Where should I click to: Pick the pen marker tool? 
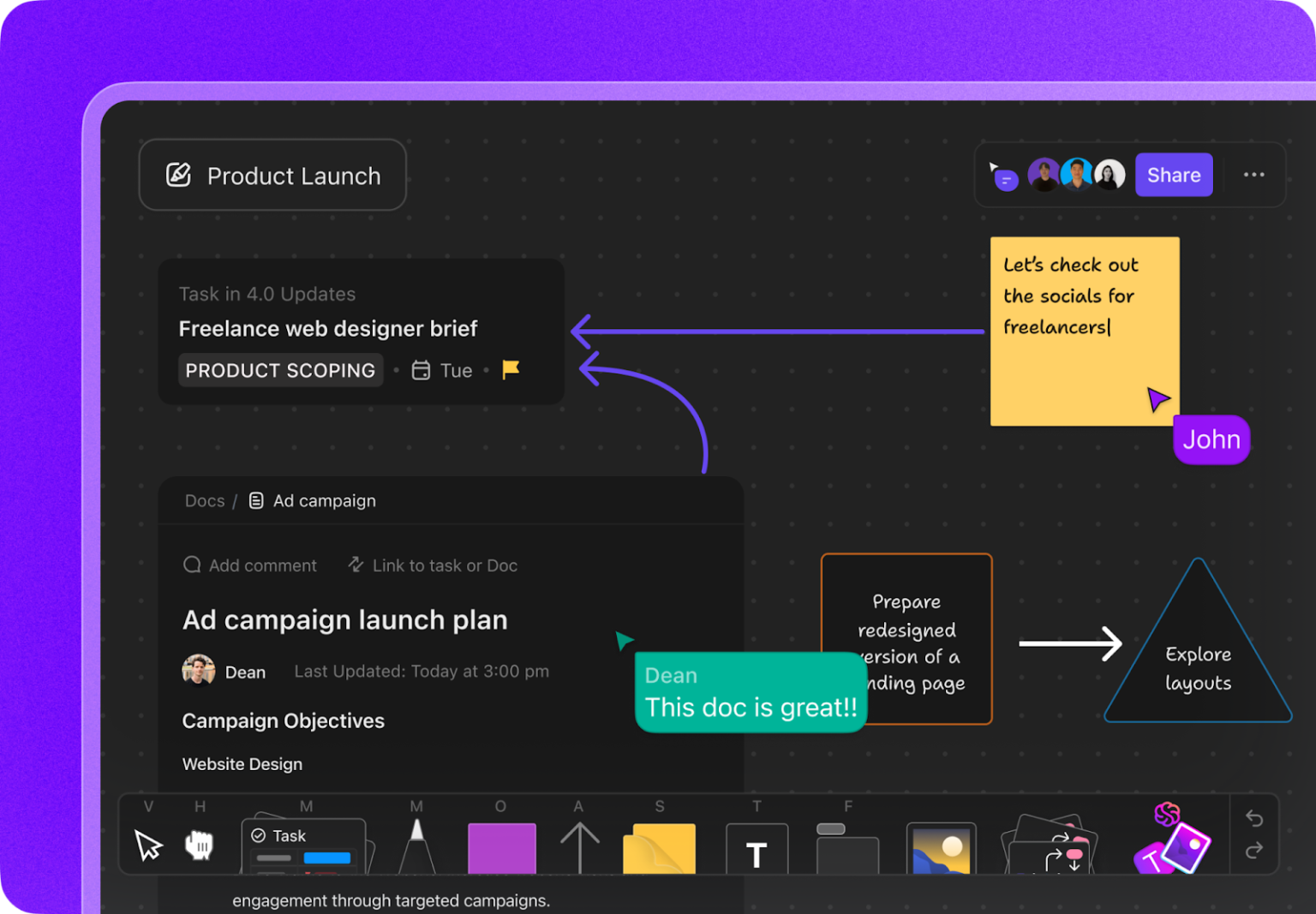click(417, 846)
